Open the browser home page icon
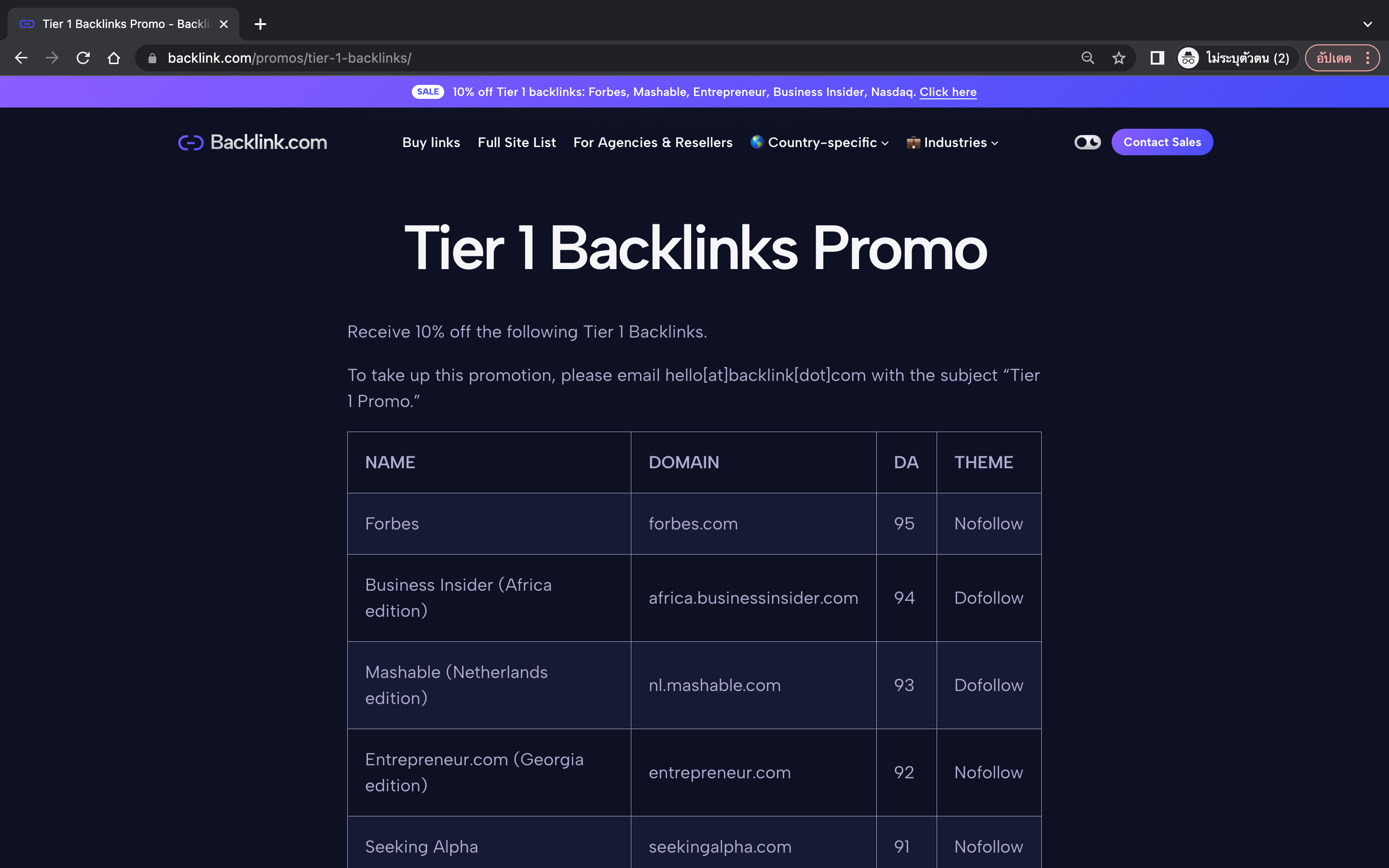 [x=114, y=58]
